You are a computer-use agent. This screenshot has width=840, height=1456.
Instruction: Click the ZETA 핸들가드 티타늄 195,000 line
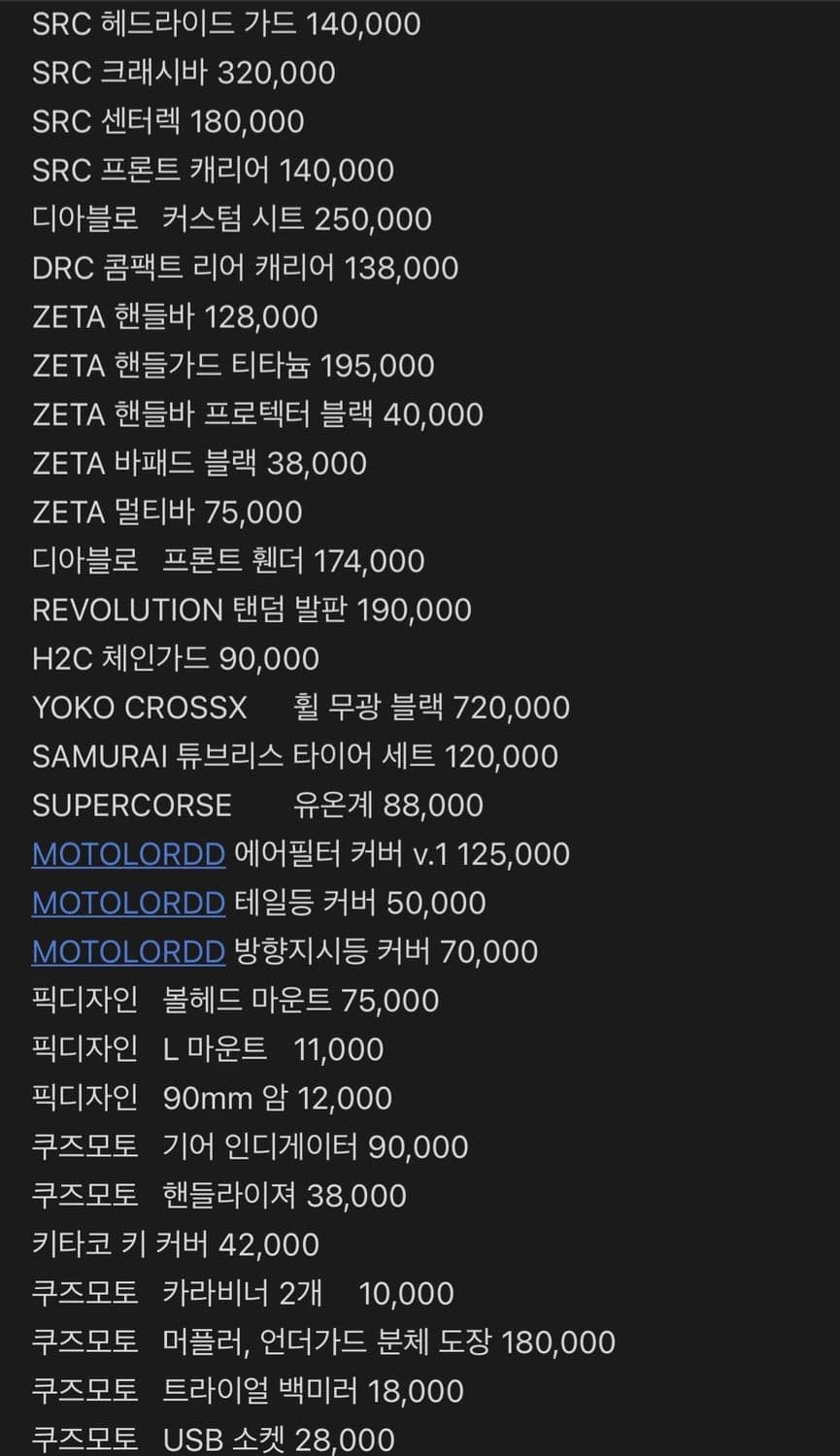point(233,366)
